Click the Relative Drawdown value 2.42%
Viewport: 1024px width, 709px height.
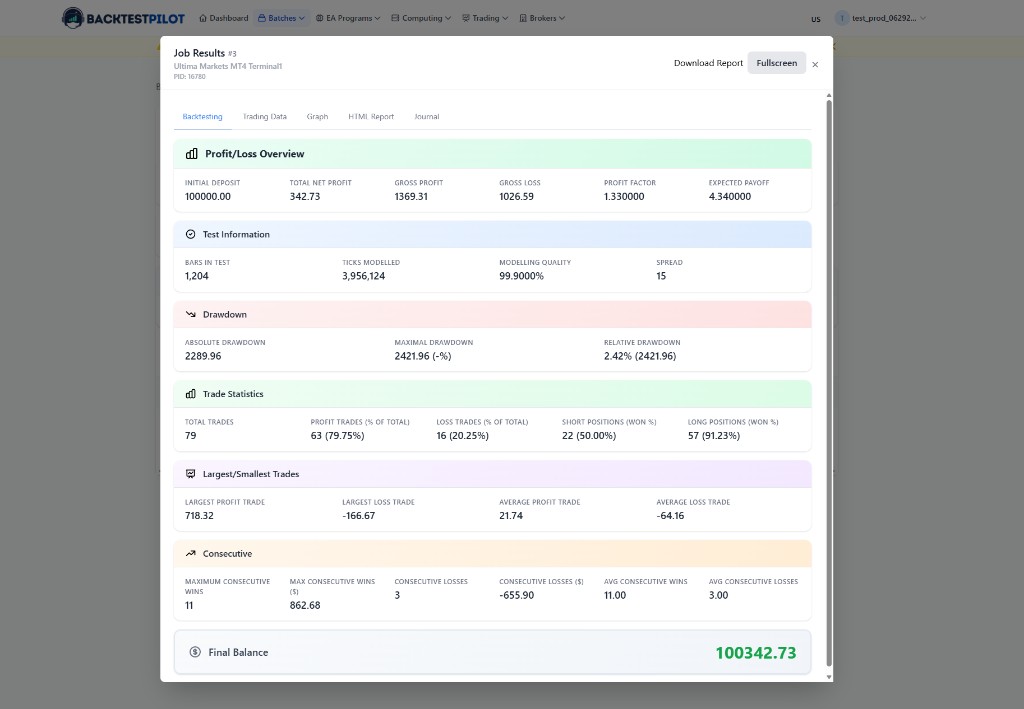pos(640,356)
